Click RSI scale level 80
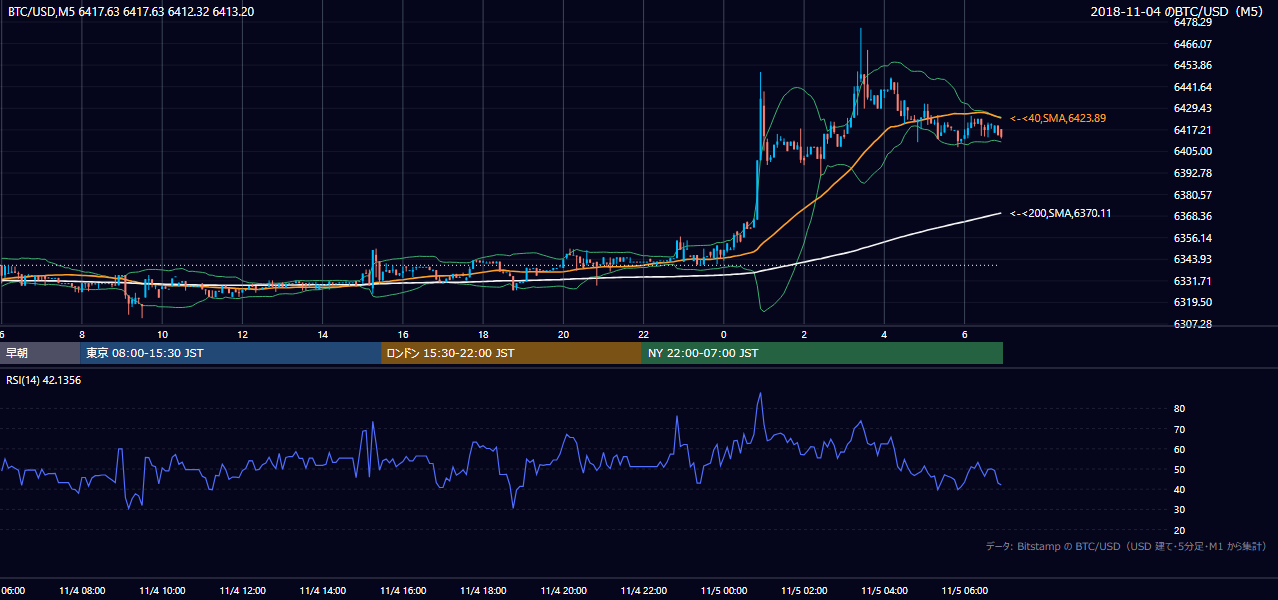The height and width of the screenshot is (600, 1278). [x=1179, y=409]
